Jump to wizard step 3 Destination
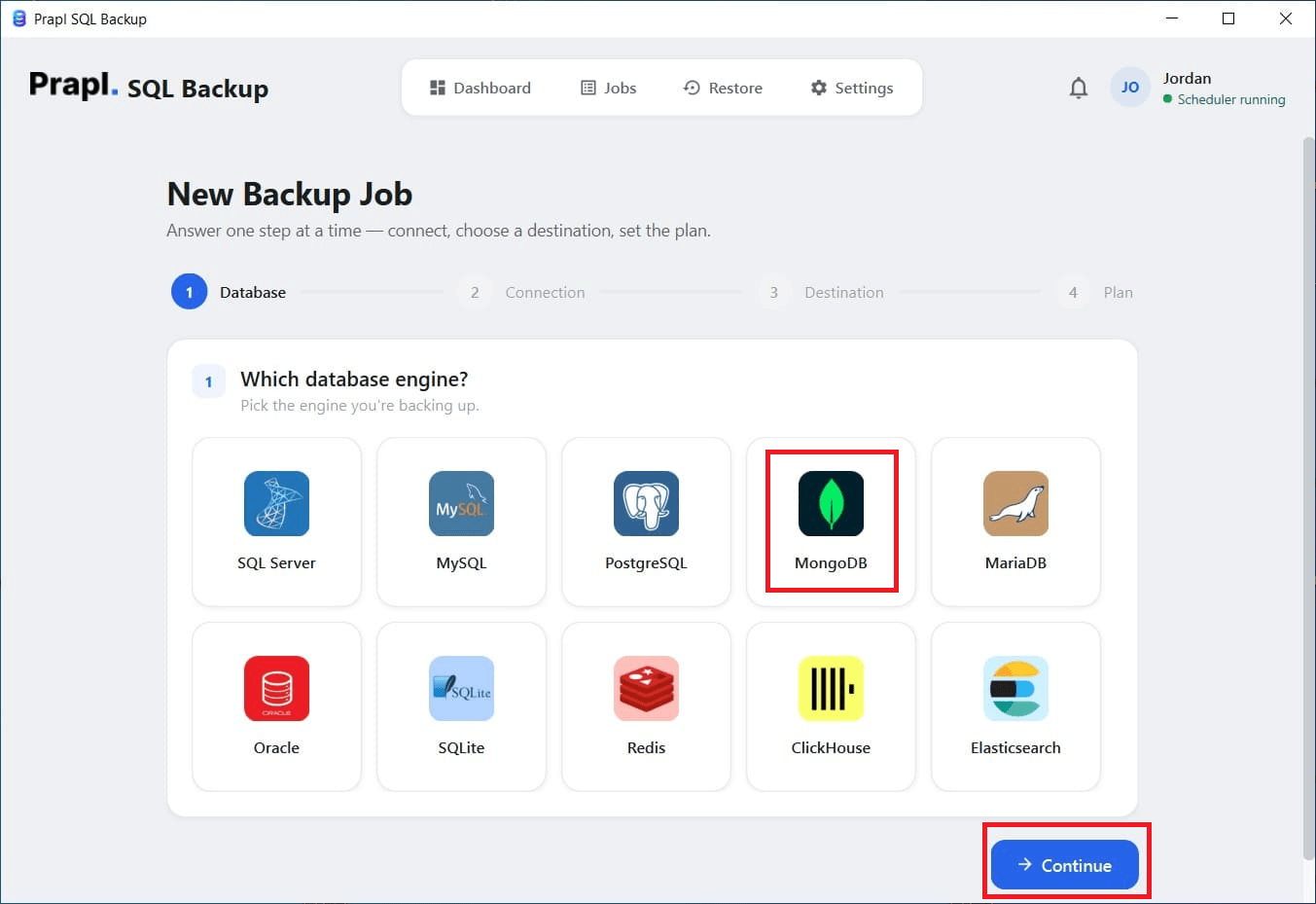This screenshot has height=904, width=1316. coord(821,292)
